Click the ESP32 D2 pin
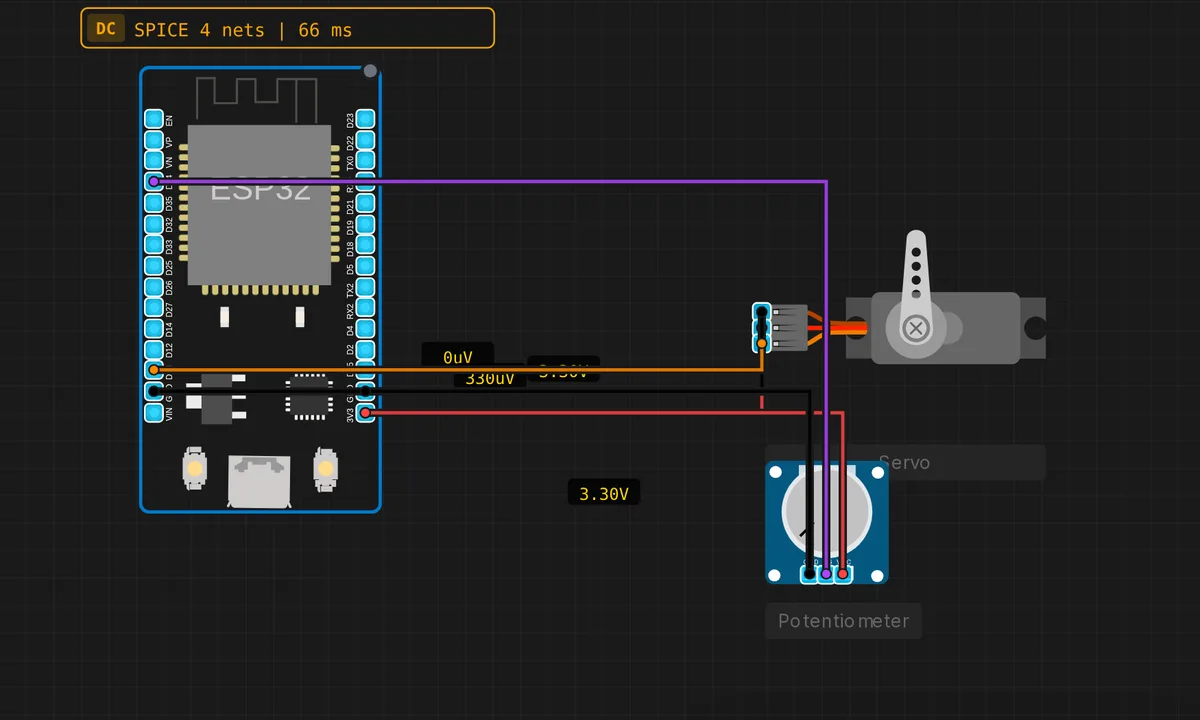The height and width of the screenshot is (720, 1200). (365, 350)
